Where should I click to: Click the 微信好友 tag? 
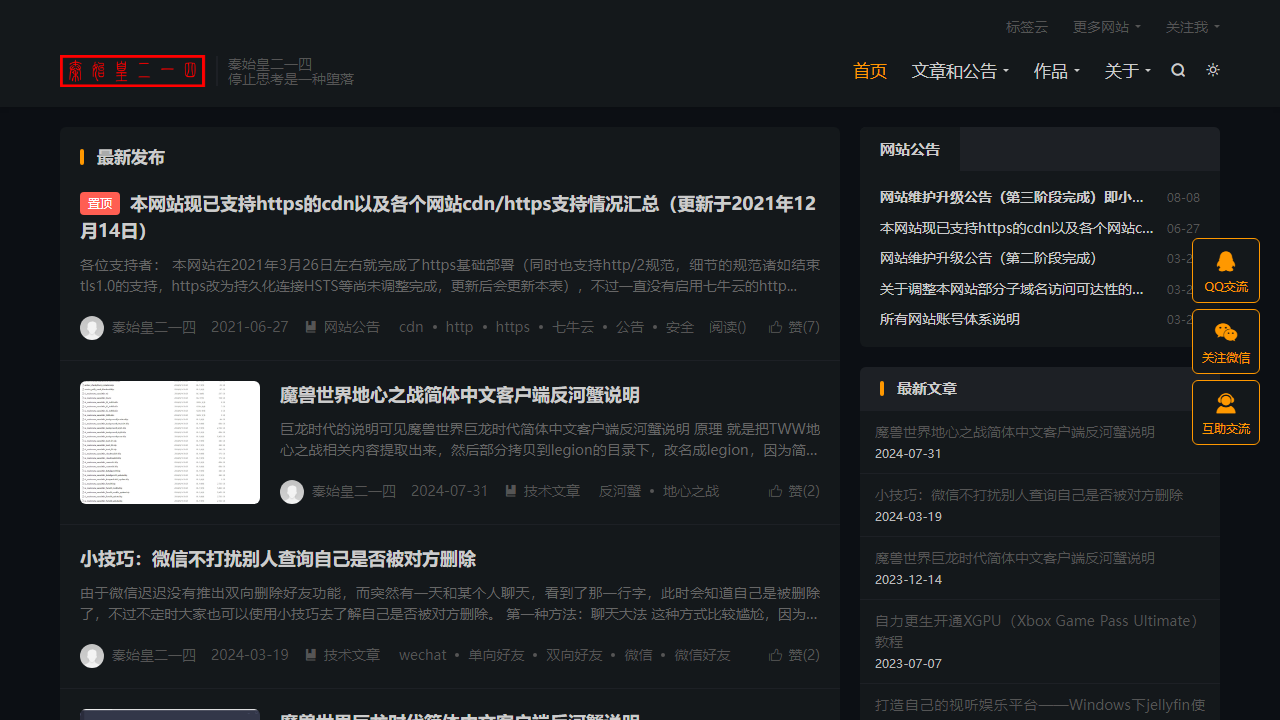[703, 655]
